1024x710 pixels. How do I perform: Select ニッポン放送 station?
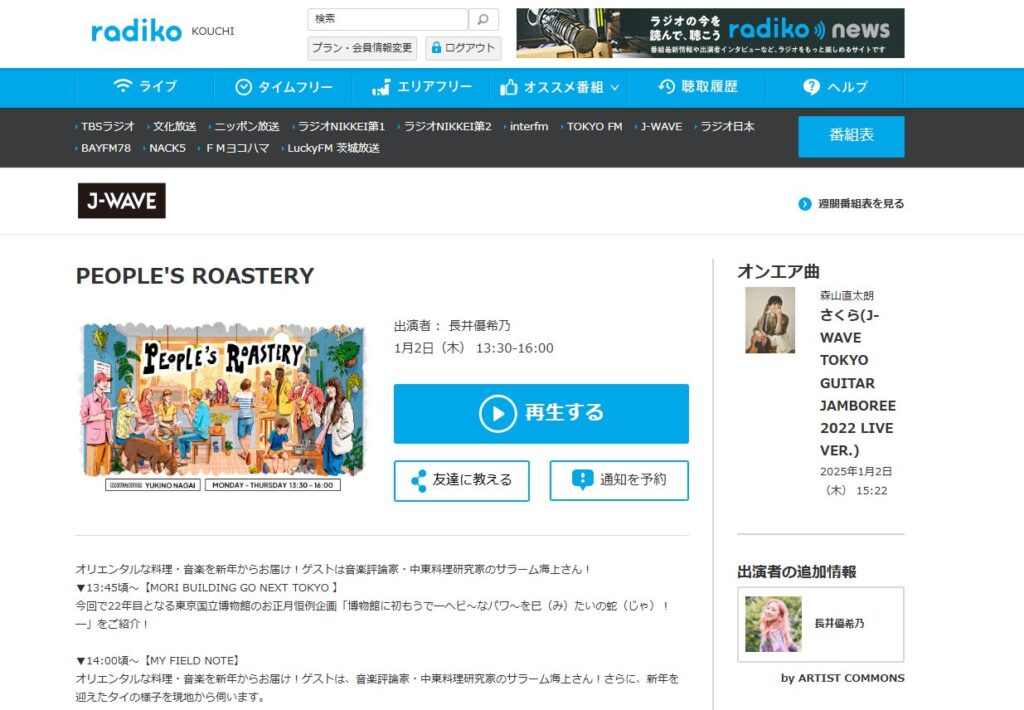[x=245, y=127]
